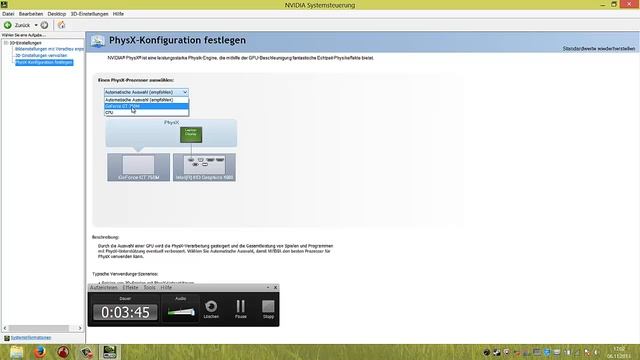The width and height of the screenshot is (640, 360).
Task: Select Bildeinstellungen mit Vorschau anpassen
Action: pyautogui.click(x=49, y=49)
